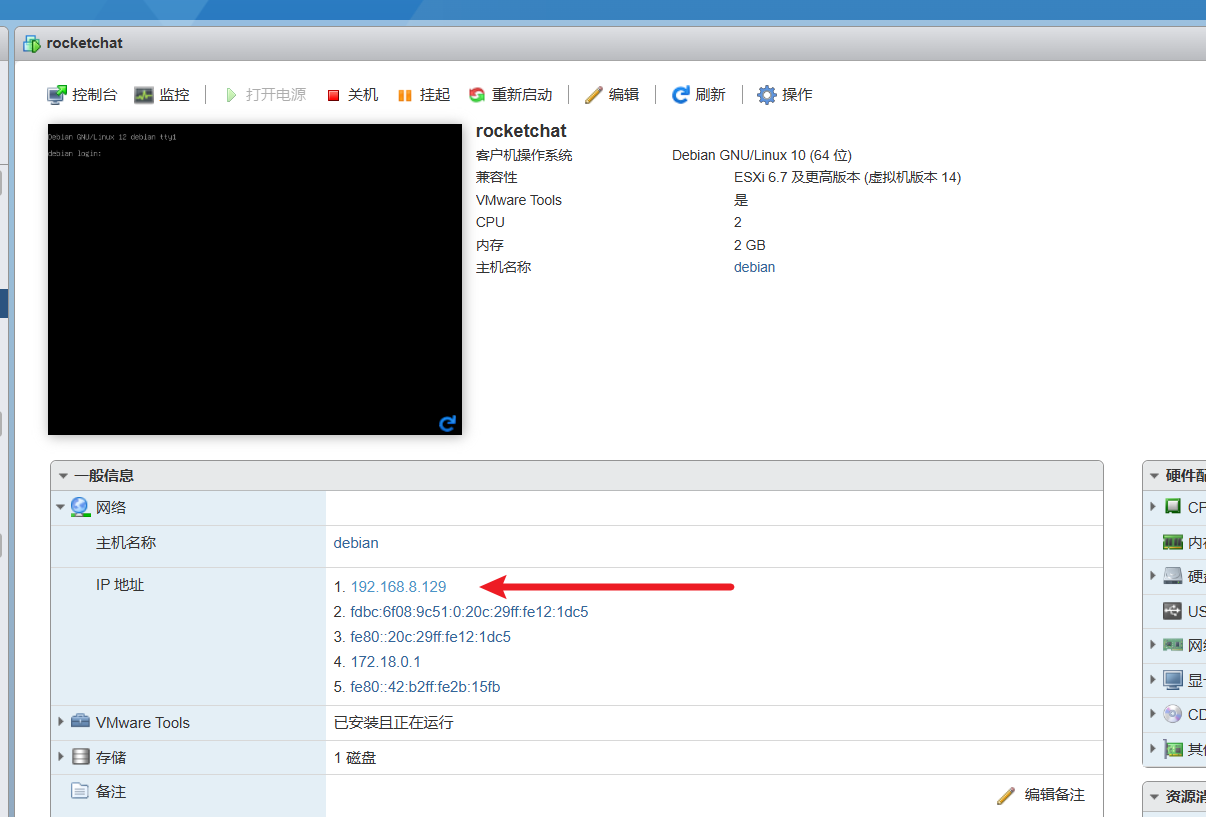Click the hard disk icon in hardware panel
1206x817 pixels.
[x=1173, y=575]
